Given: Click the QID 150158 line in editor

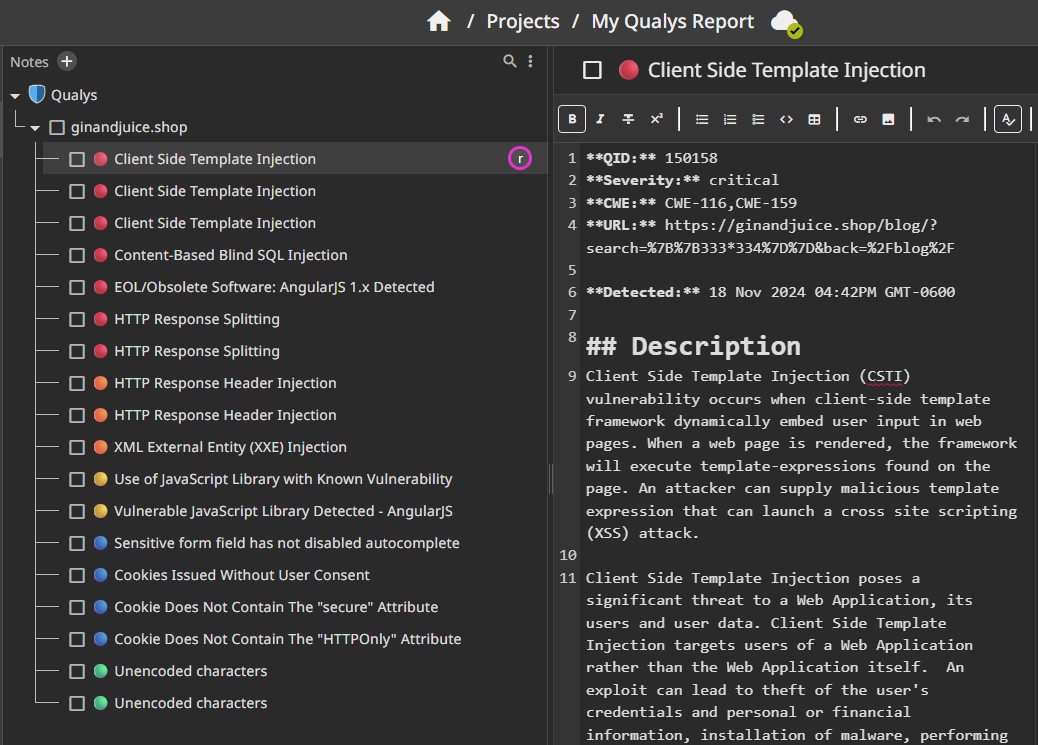Looking at the screenshot, I should 651,158.
